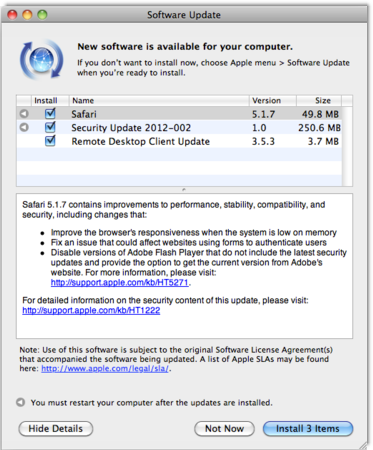The width and height of the screenshot is (373, 450).
Task: Select the Security Update 2012-002 row
Action: tap(179, 128)
